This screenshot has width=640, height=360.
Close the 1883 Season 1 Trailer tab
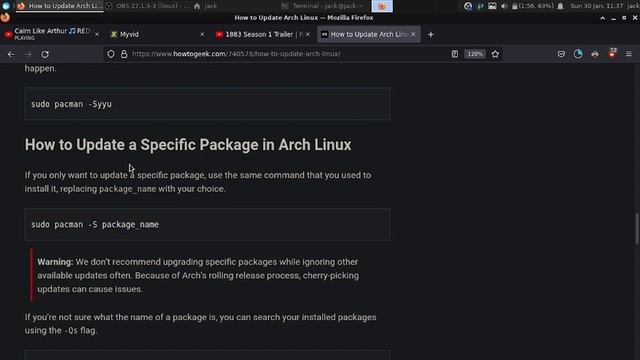coord(308,35)
